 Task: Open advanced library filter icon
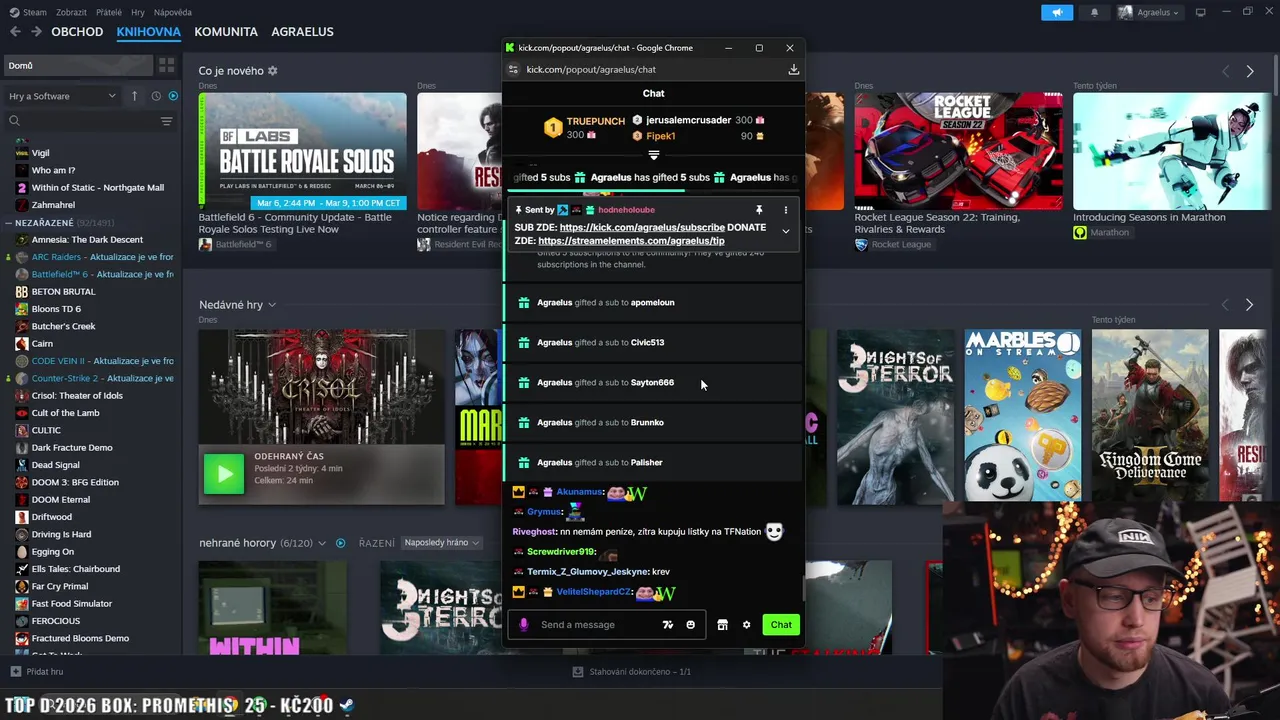[x=167, y=121]
